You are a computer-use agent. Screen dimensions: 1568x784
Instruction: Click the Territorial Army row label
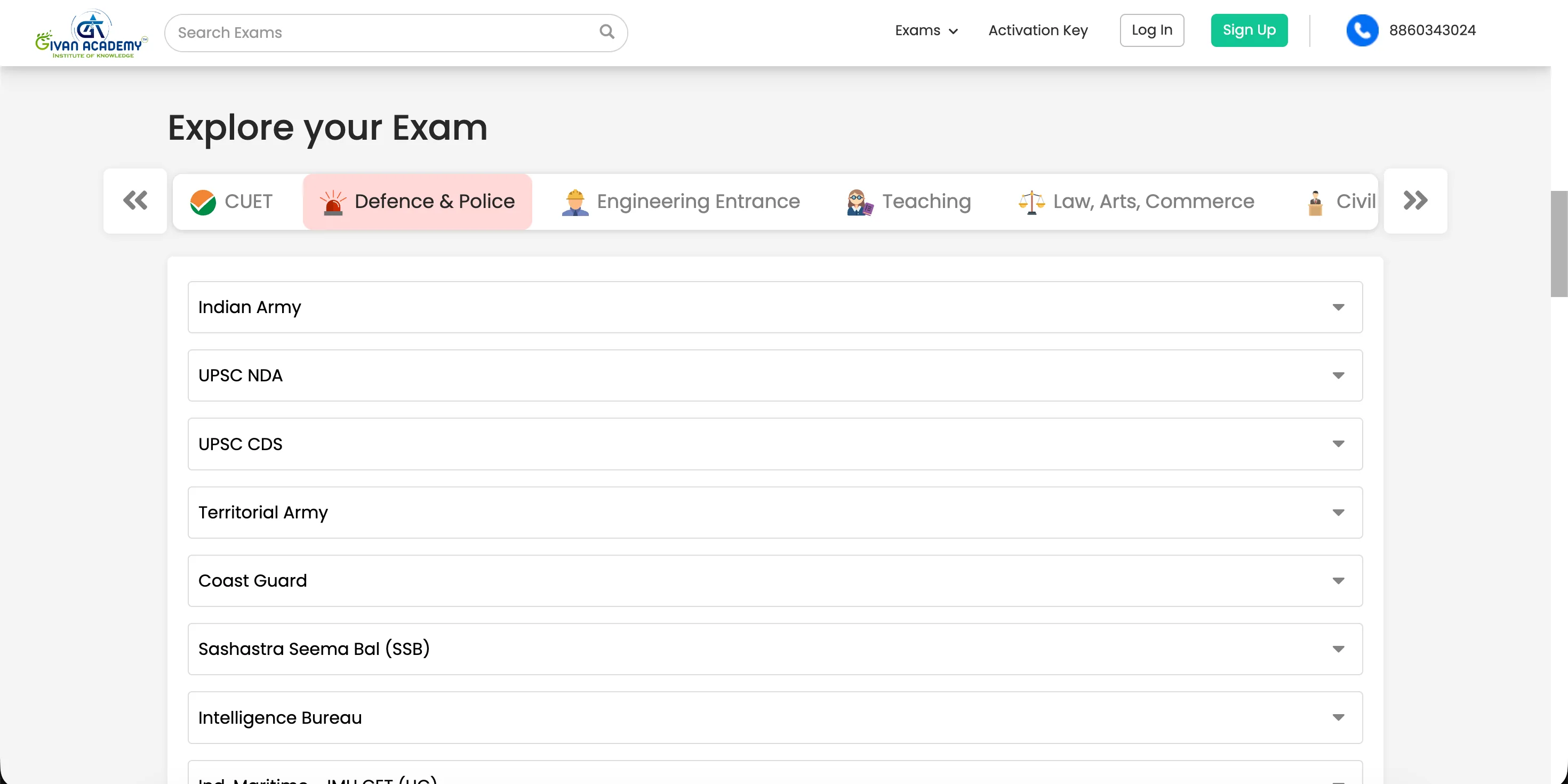point(263,513)
